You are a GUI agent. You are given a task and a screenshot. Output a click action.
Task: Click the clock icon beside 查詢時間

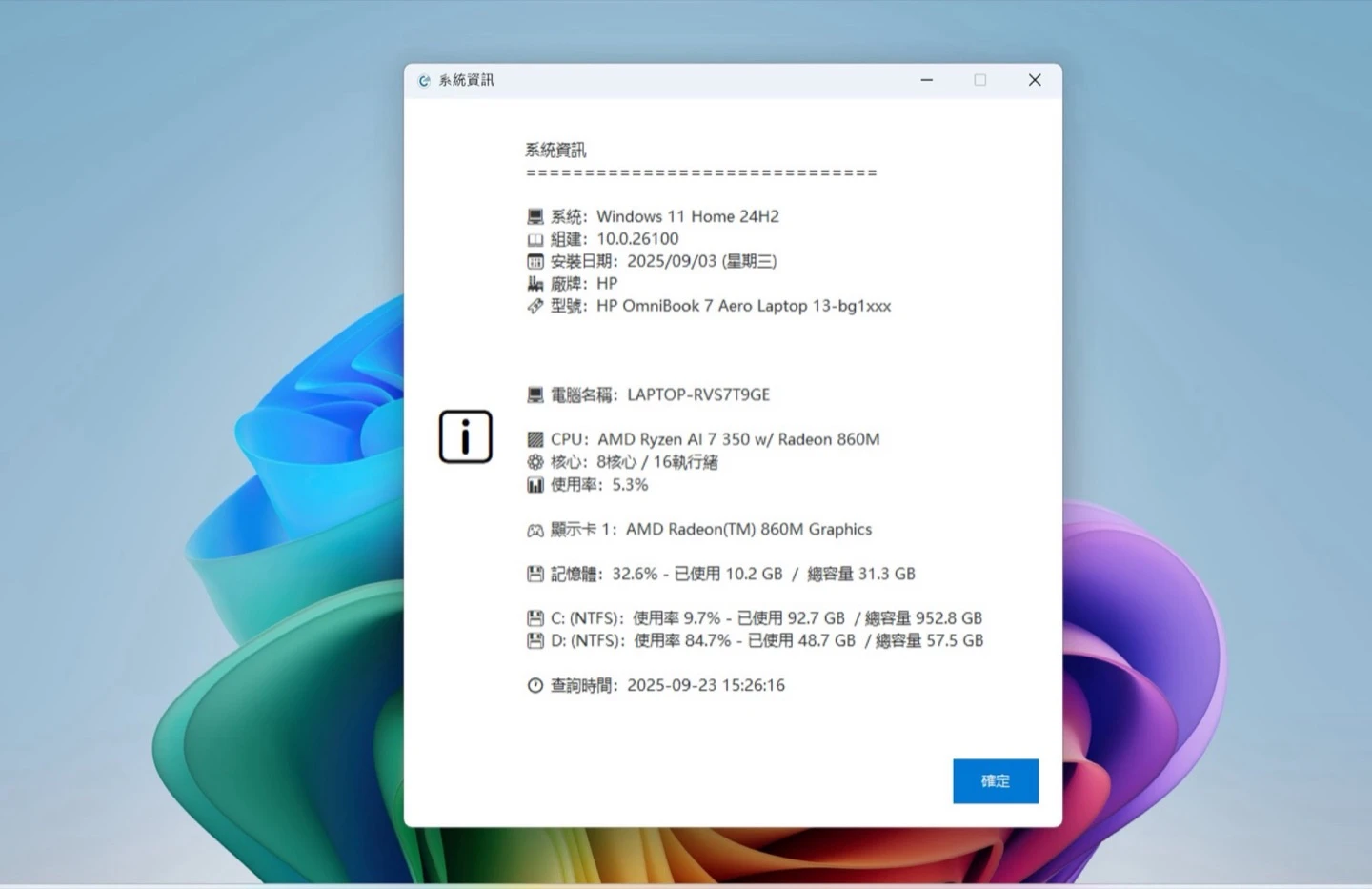535,686
